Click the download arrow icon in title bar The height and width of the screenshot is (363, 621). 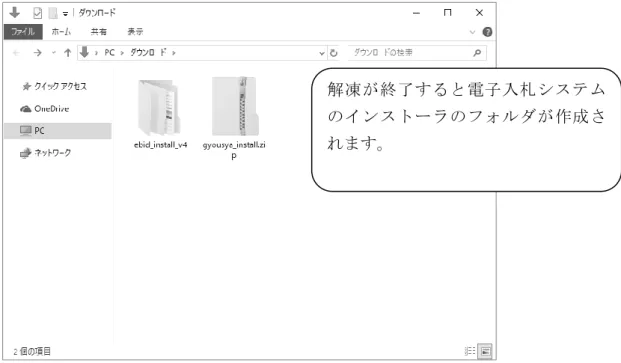point(15,13)
